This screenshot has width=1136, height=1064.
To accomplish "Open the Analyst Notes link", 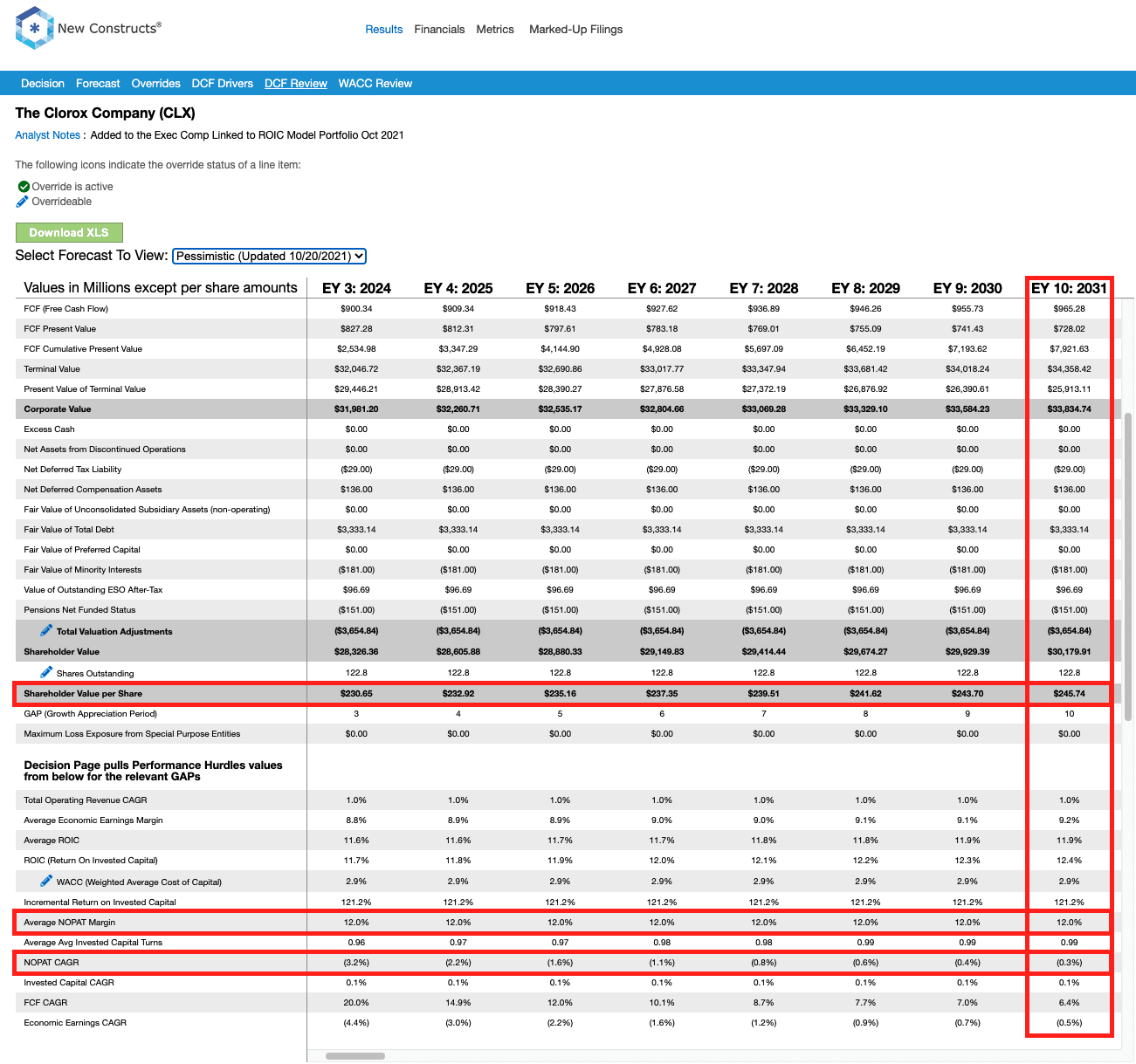I will [x=48, y=135].
